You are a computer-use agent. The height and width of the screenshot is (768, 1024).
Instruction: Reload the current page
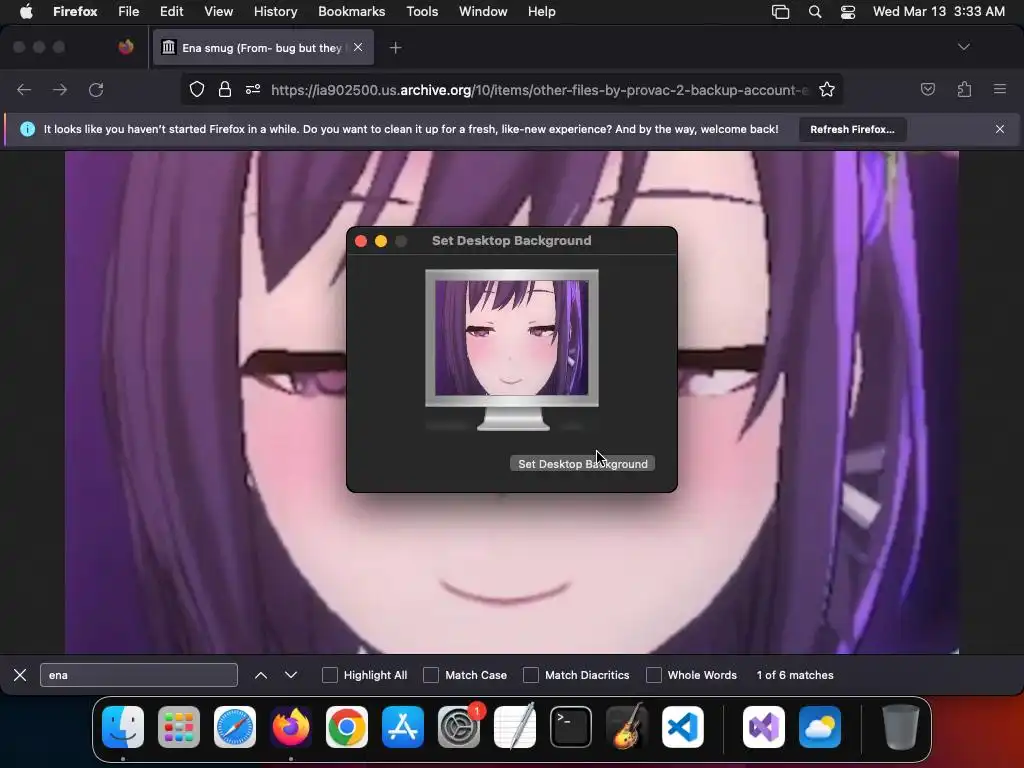click(96, 89)
